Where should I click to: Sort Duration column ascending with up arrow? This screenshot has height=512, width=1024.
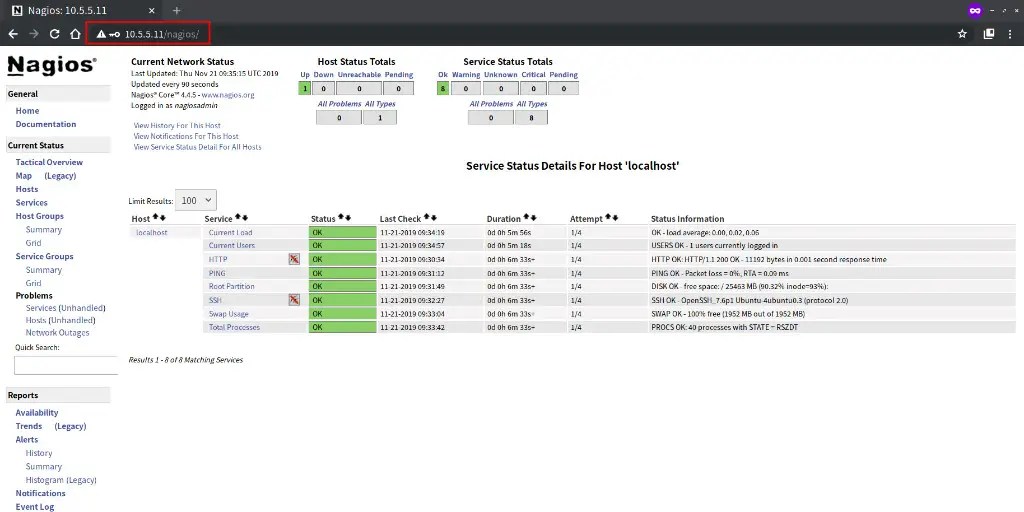click(526, 217)
